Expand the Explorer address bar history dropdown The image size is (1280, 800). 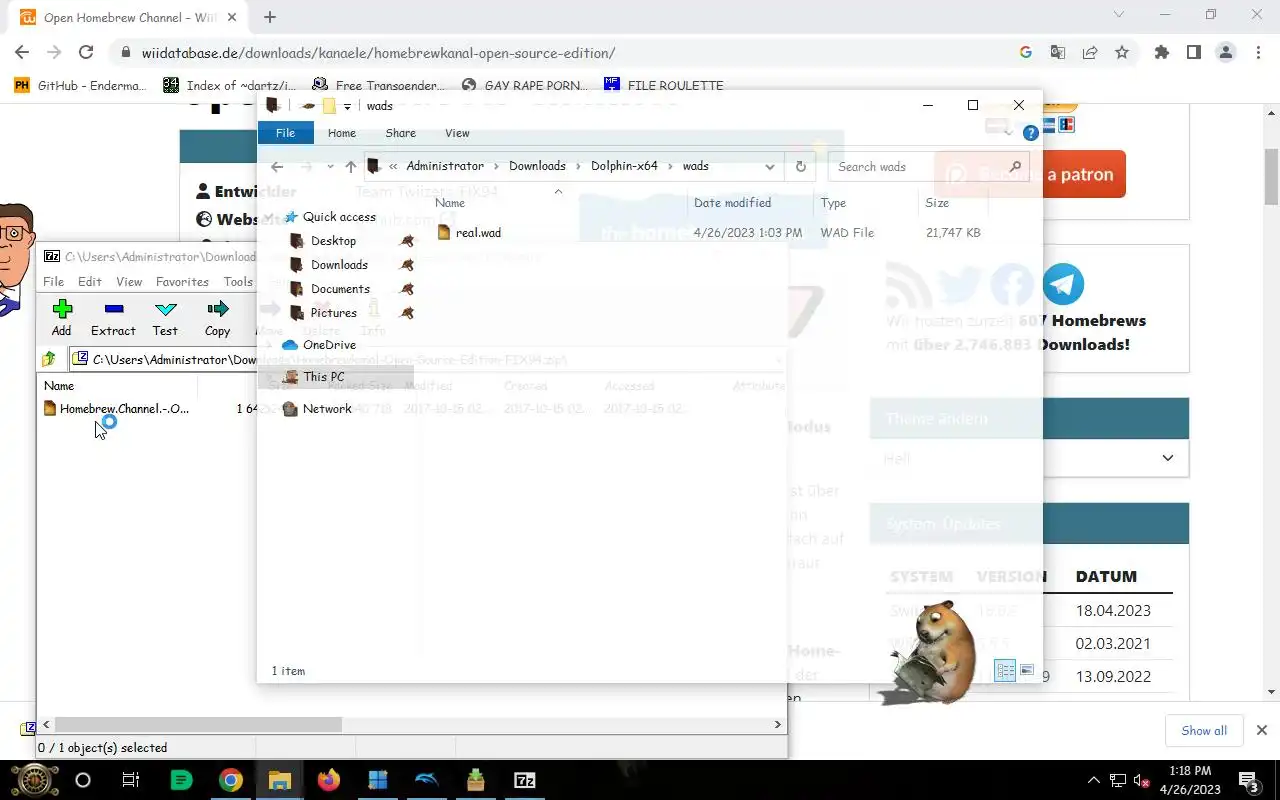769,167
